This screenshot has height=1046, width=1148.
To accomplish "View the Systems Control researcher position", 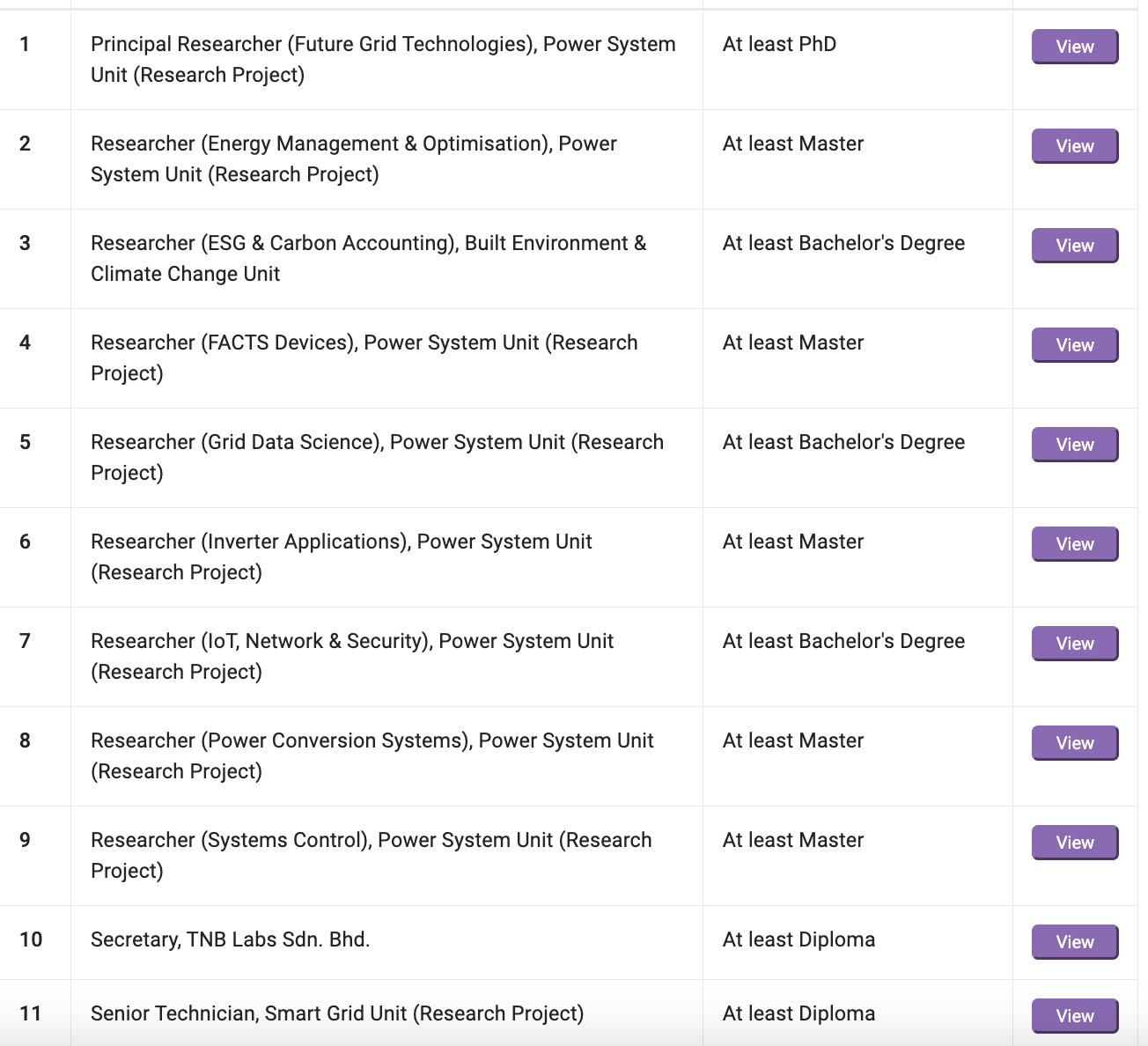I will (1074, 843).
